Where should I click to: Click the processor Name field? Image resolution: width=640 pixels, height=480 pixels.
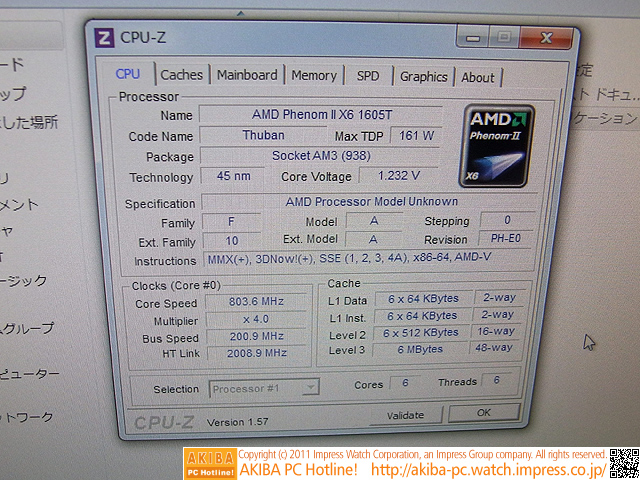pyautogui.click(x=320, y=115)
